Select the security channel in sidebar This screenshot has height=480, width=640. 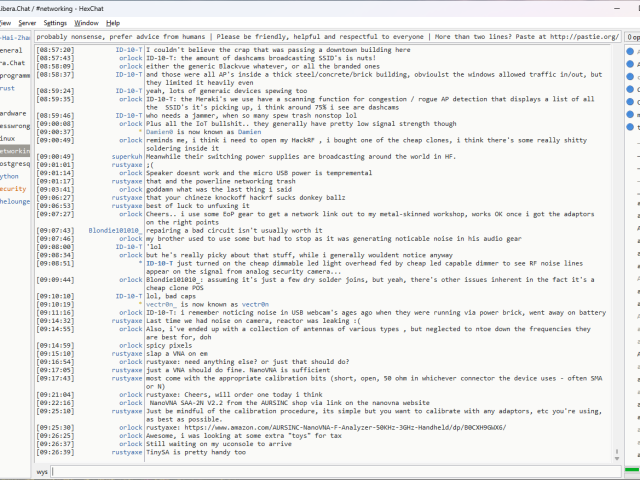pos(13,188)
